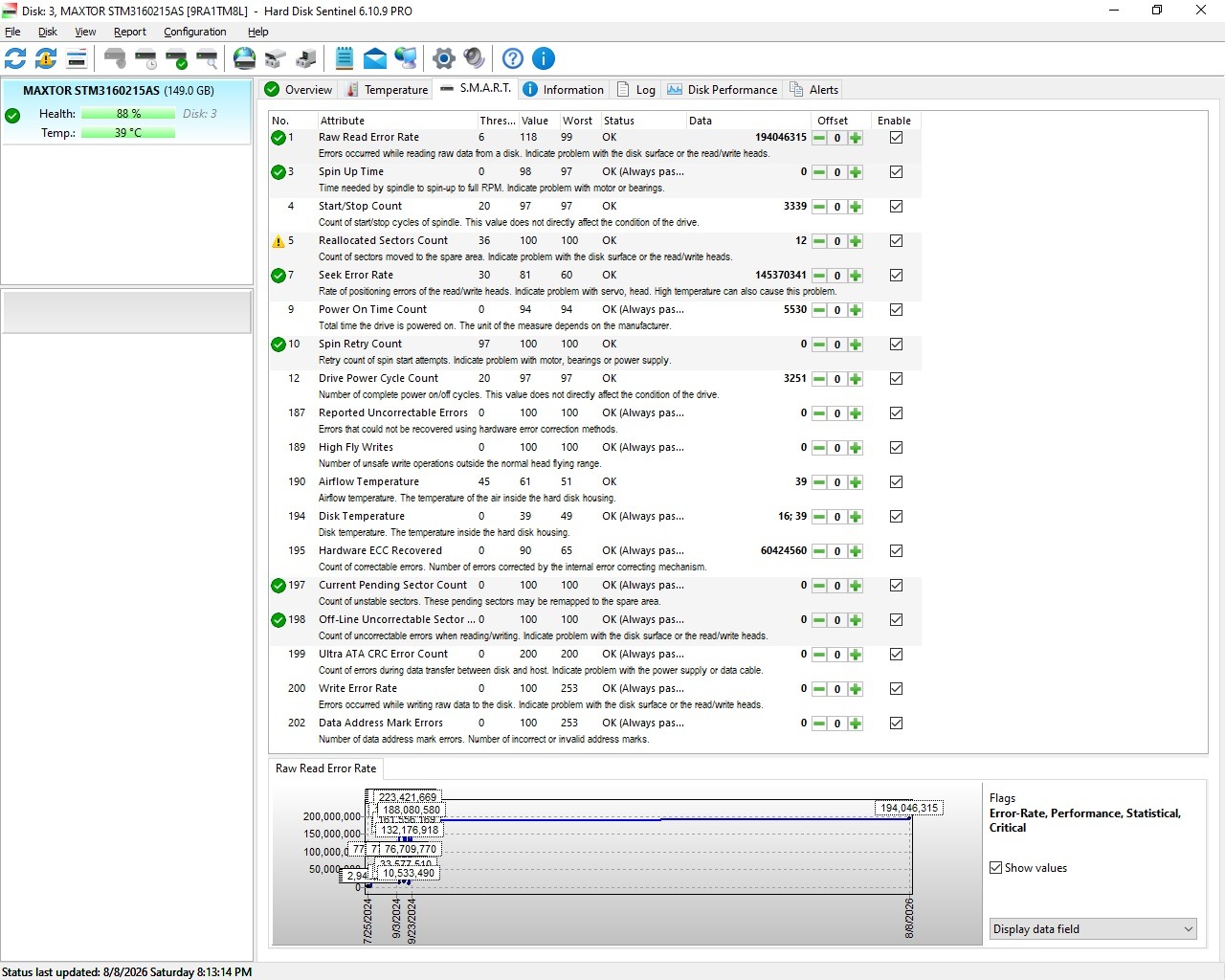Toggle Enable checkbox for Seek Error Rate
The image size is (1225, 980).
(x=896, y=276)
